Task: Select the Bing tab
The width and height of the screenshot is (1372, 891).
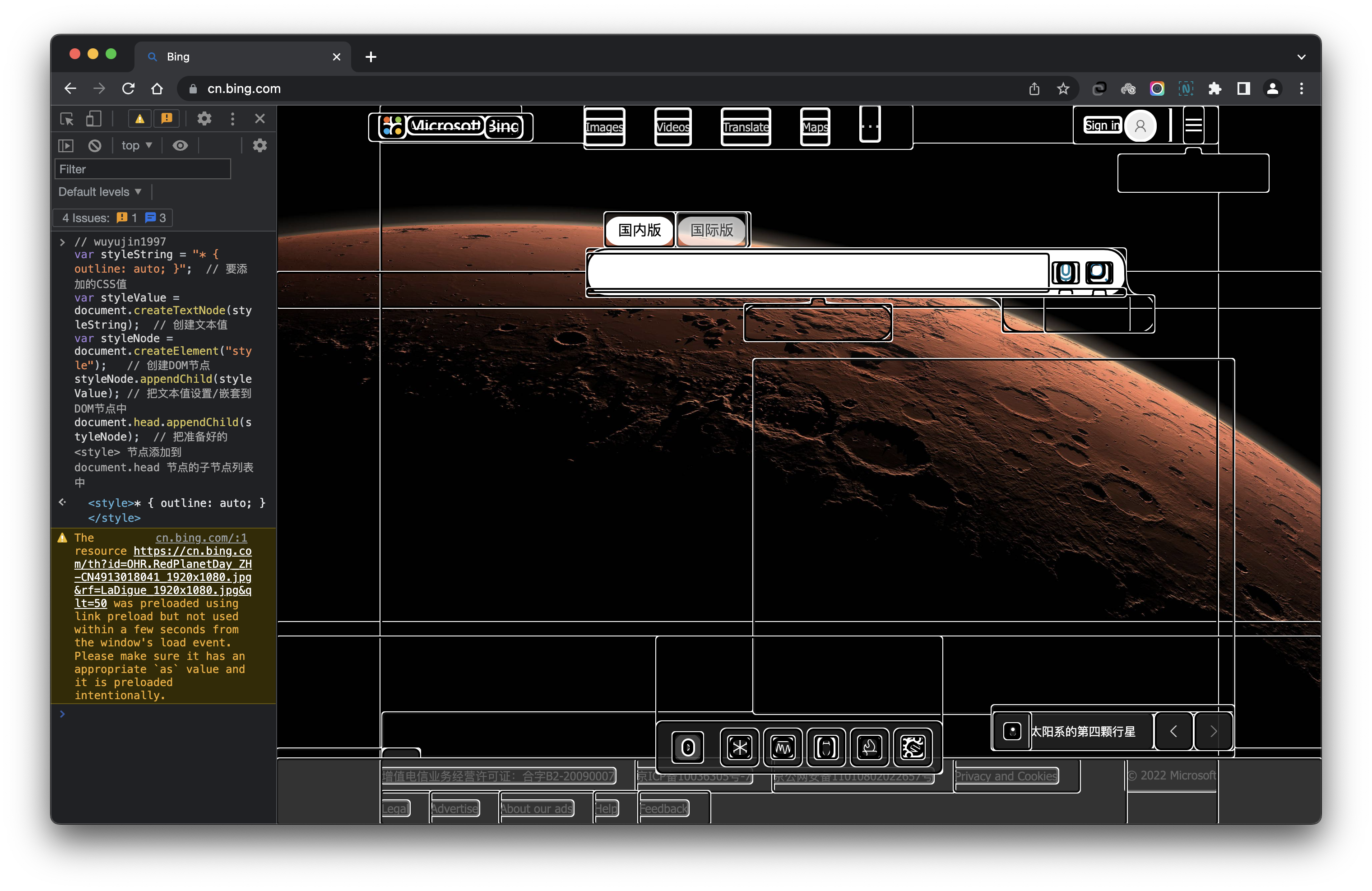Action: [x=242, y=56]
